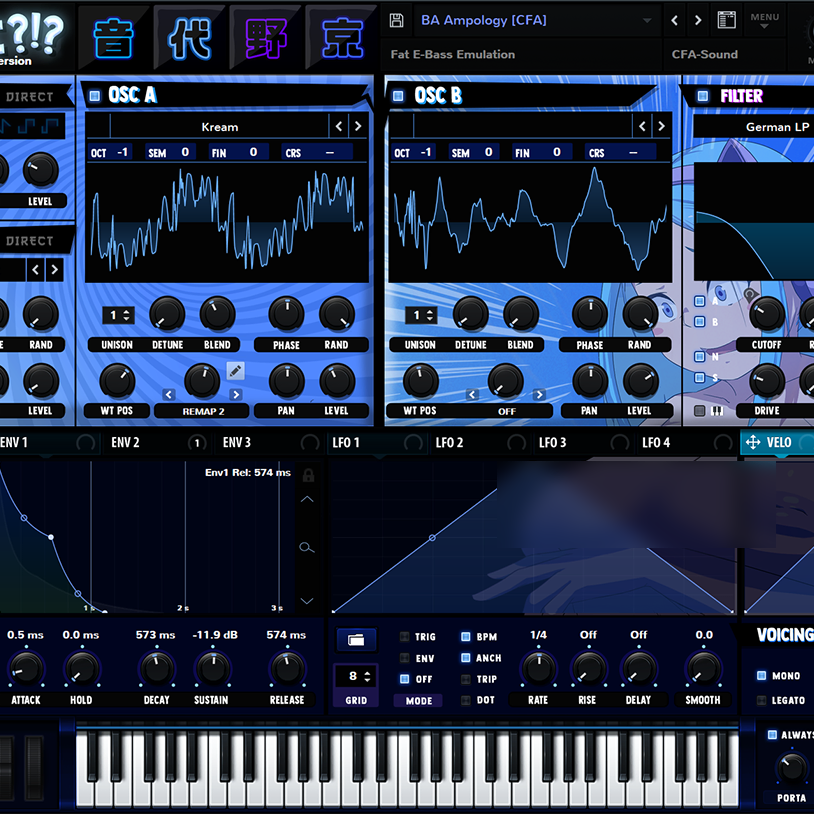
Task: Enable the LFO TRIG mode checkbox
Action: tap(405, 637)
